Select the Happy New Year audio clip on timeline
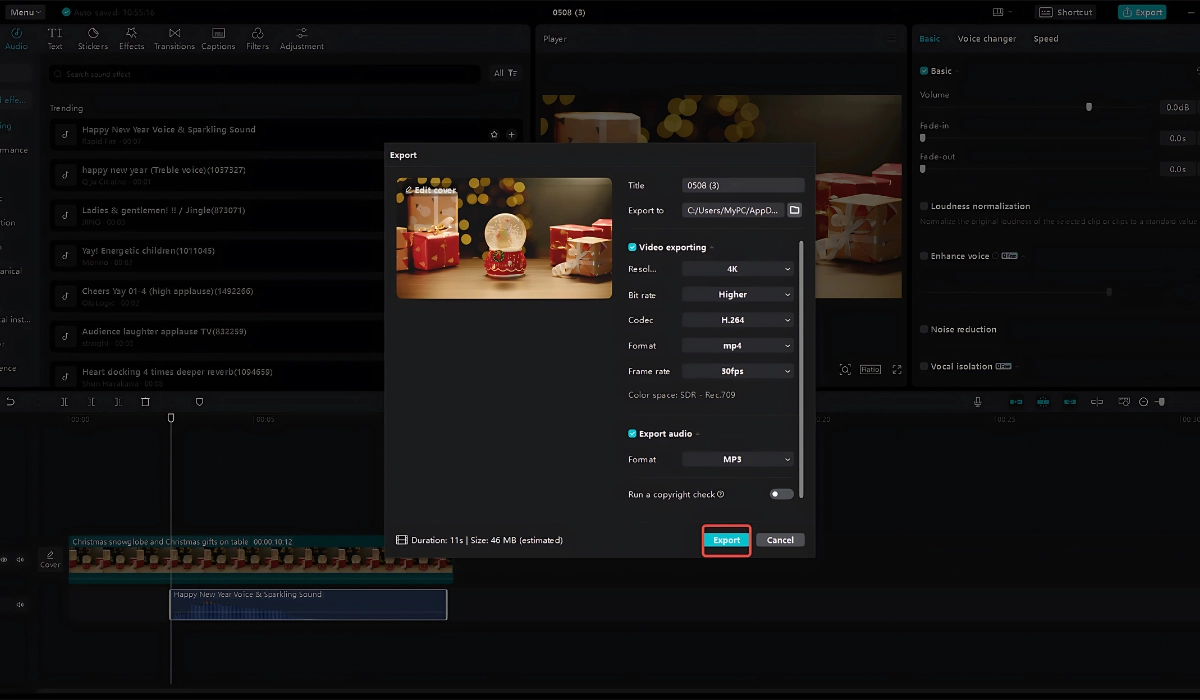1200x700 pixels. coord(308,604)
